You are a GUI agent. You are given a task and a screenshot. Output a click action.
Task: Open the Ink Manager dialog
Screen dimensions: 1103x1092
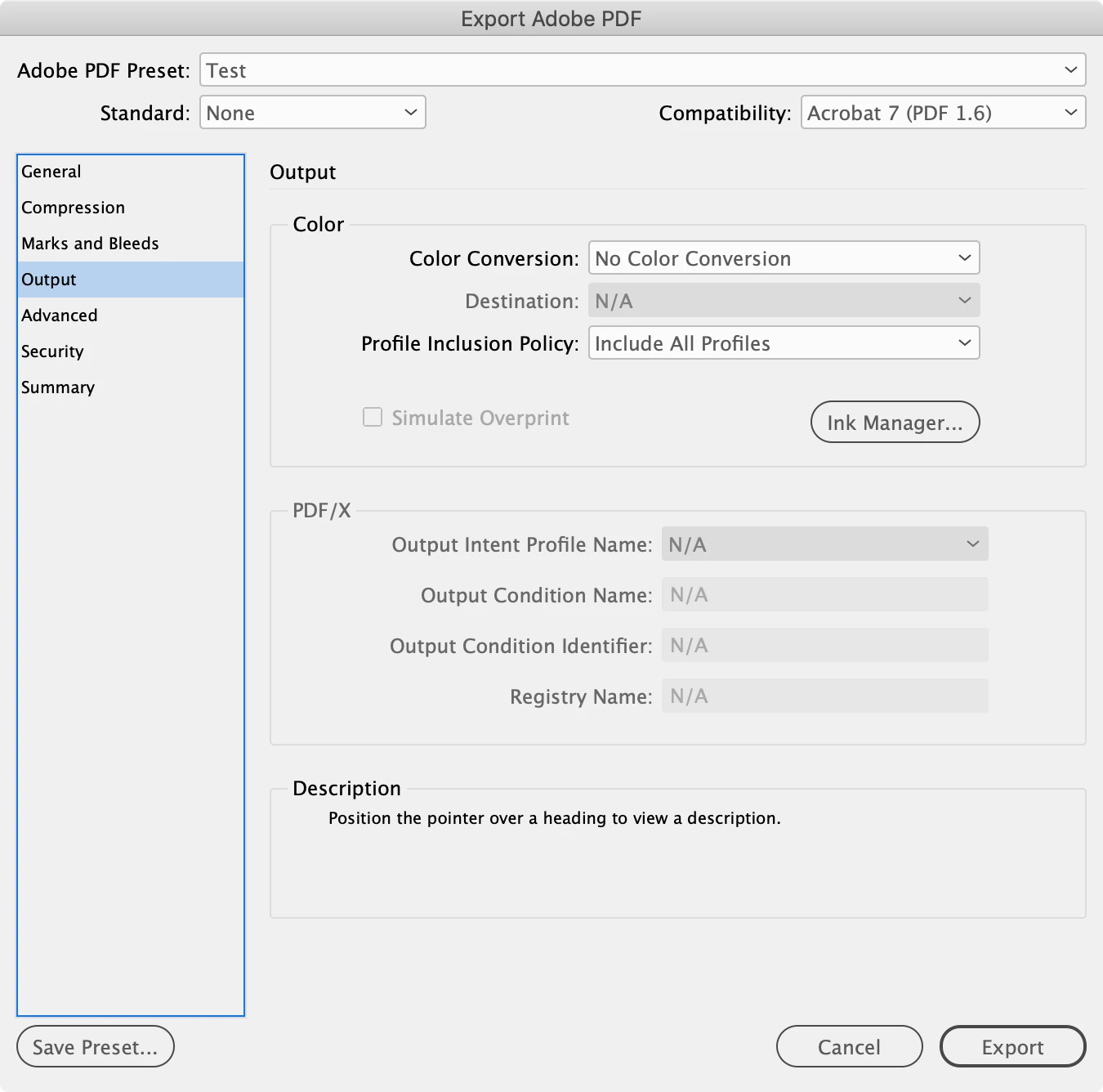(x=895, y=422)
